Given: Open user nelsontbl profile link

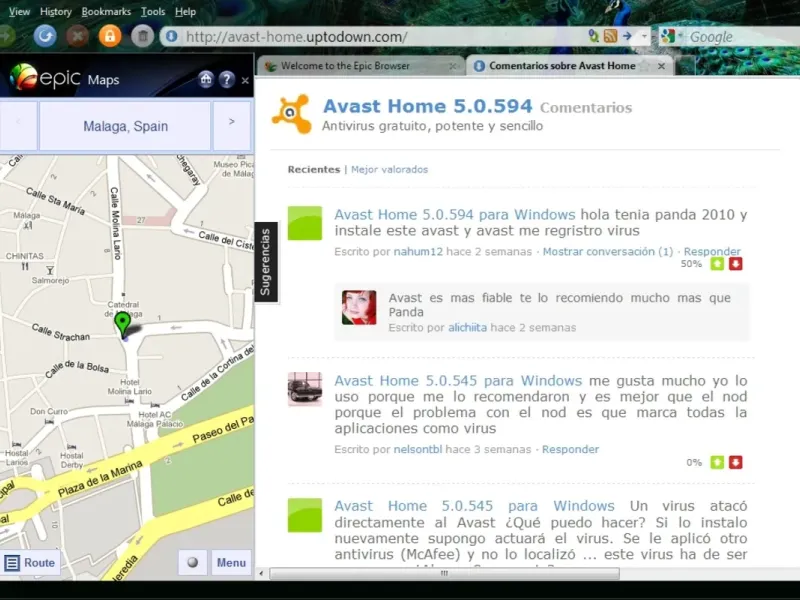Looking at the screenshot, I should point(418,449).
